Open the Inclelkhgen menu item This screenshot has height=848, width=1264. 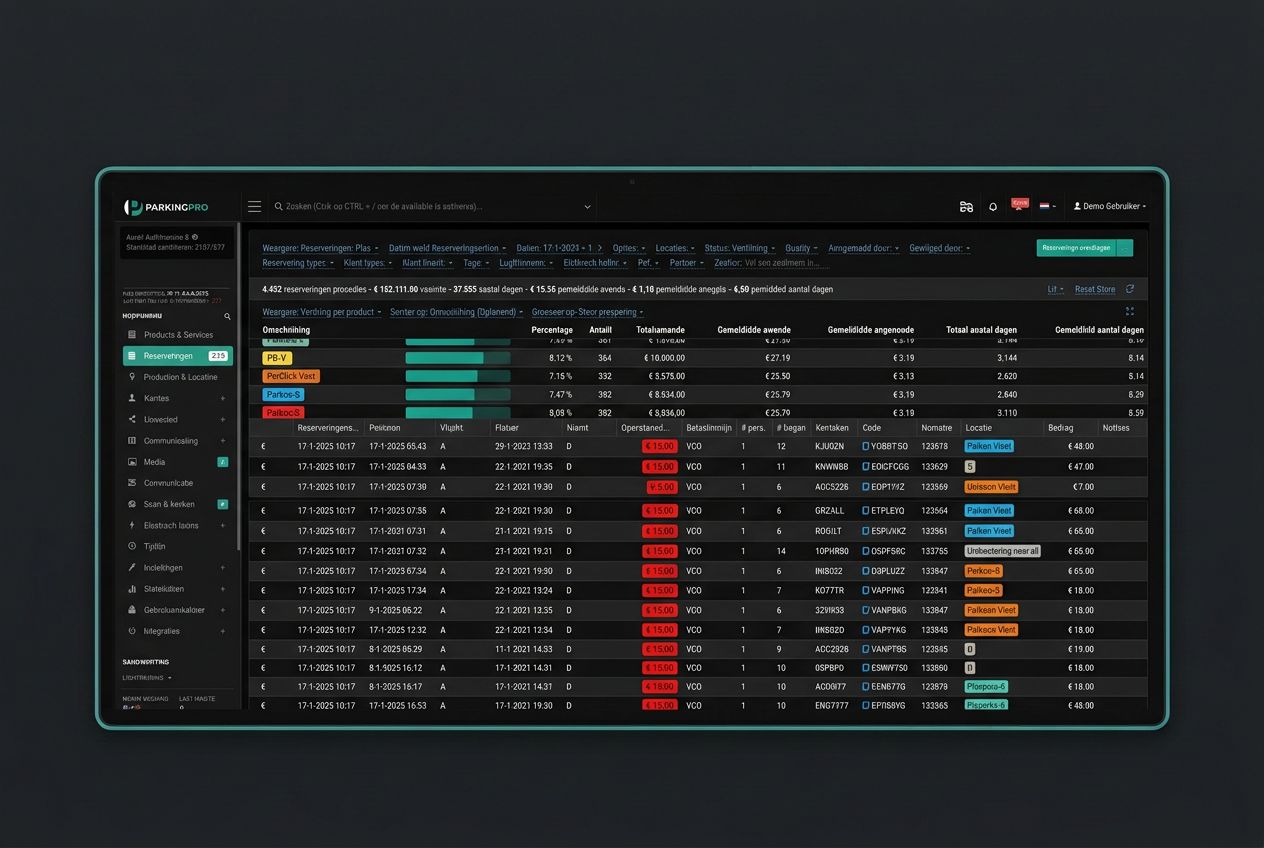pyautogui.click(x=178, y=568)
